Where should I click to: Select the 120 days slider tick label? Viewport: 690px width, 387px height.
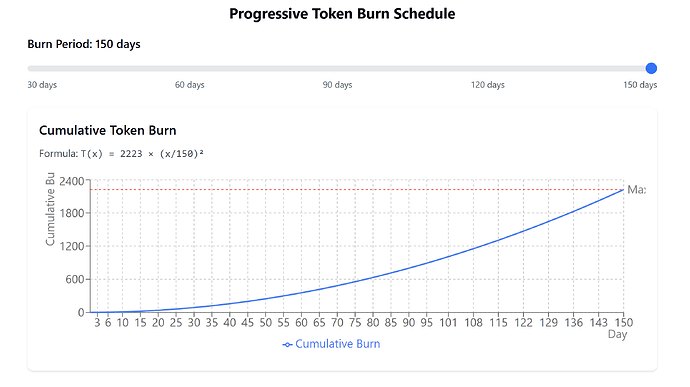tap(488, 85)
